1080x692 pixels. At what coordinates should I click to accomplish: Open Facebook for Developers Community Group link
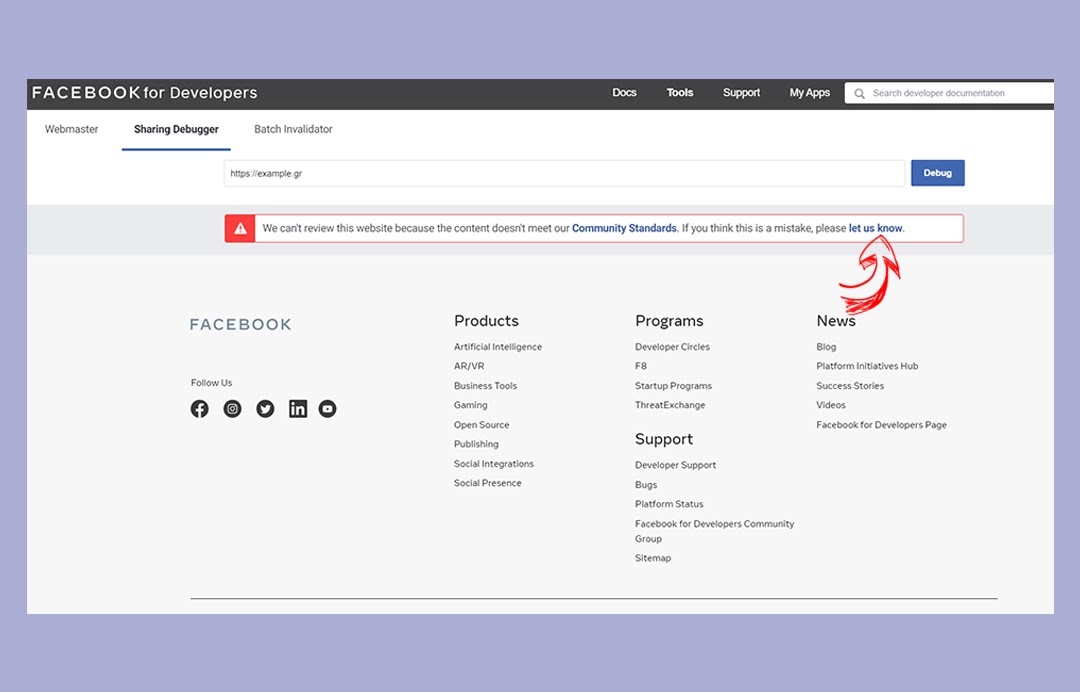coord(714,532)
